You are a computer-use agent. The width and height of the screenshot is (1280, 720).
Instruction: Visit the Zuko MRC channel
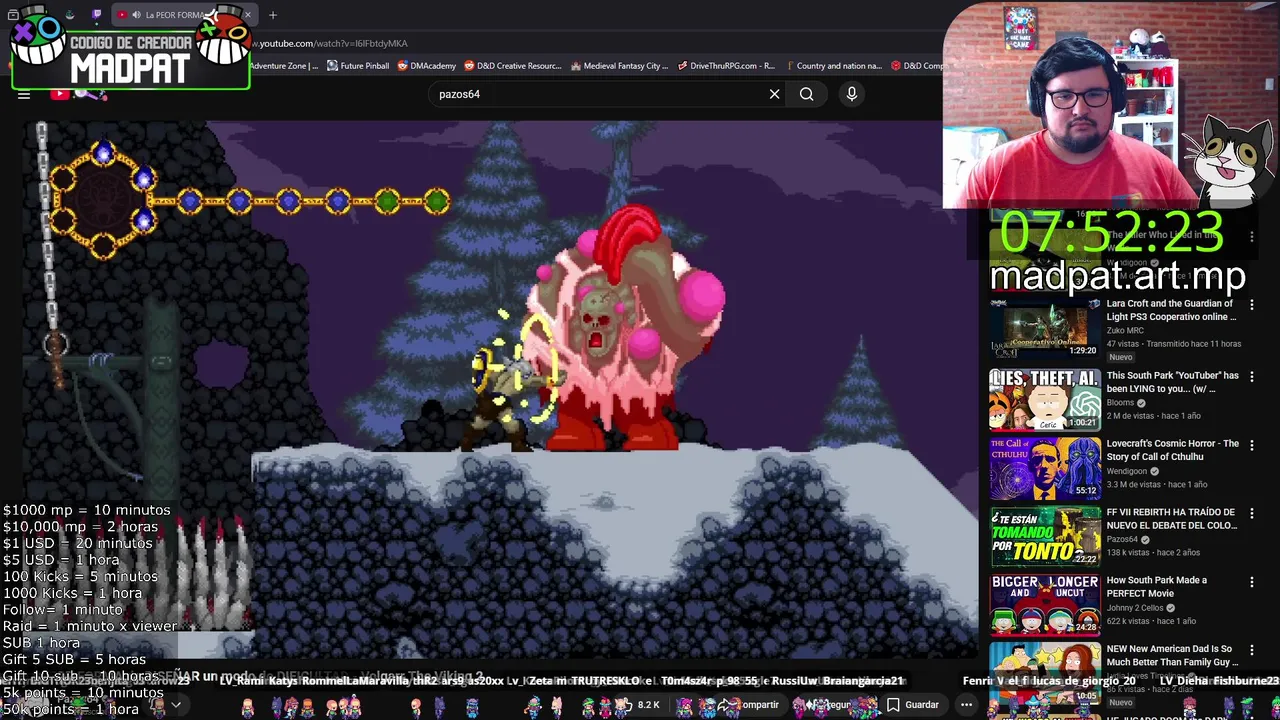click(x=1125, y=330)
